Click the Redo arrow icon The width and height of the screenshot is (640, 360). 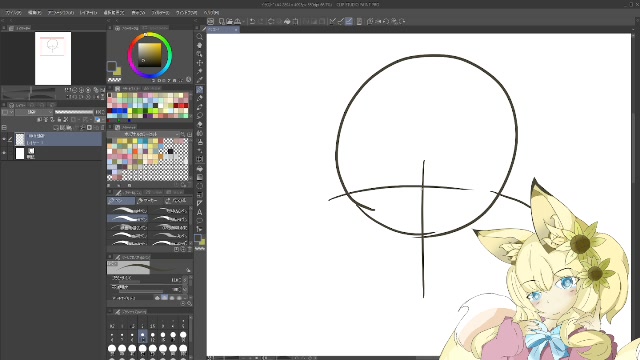pos(261,21)
